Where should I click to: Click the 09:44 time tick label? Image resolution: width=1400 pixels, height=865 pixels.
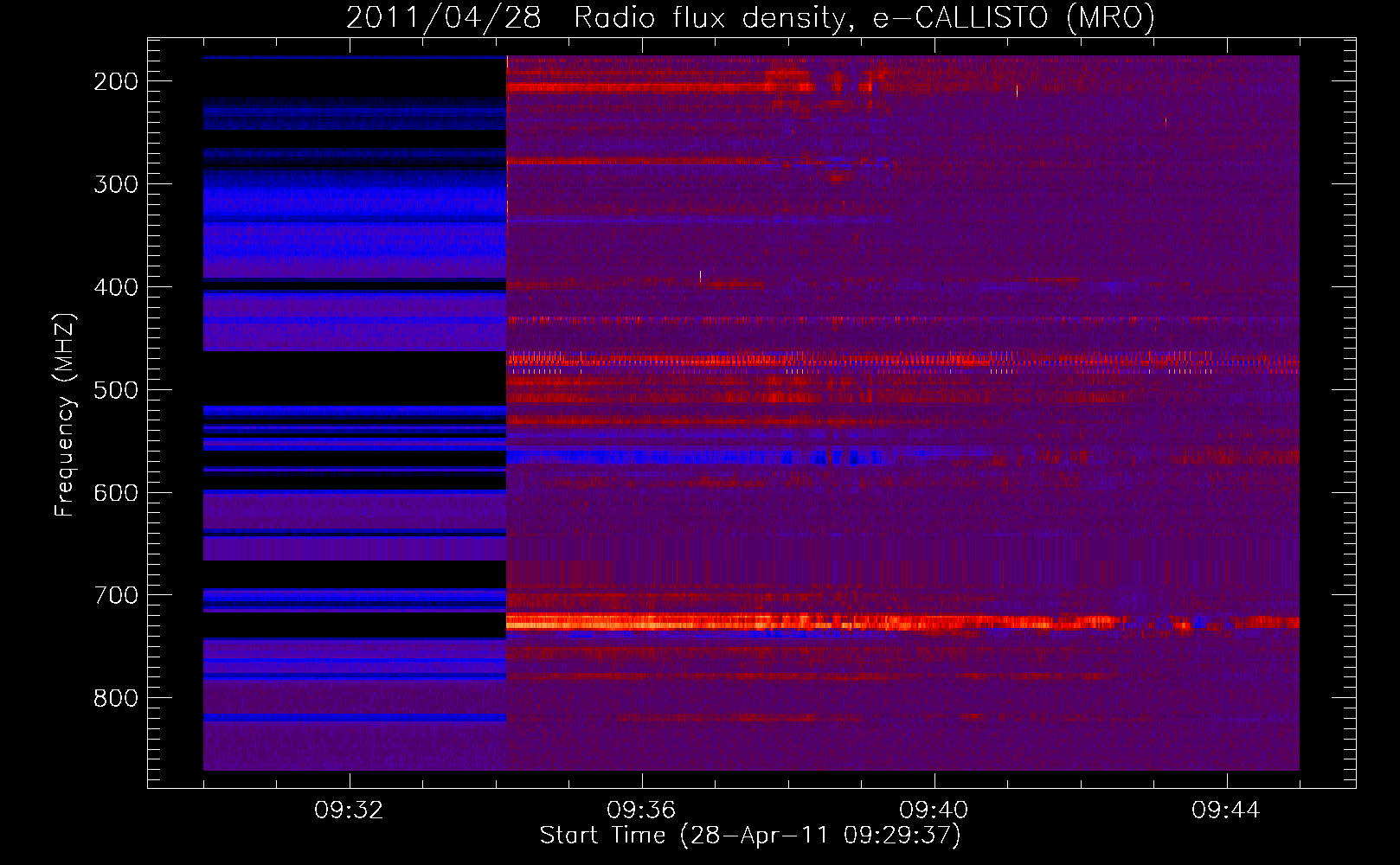1226,811
